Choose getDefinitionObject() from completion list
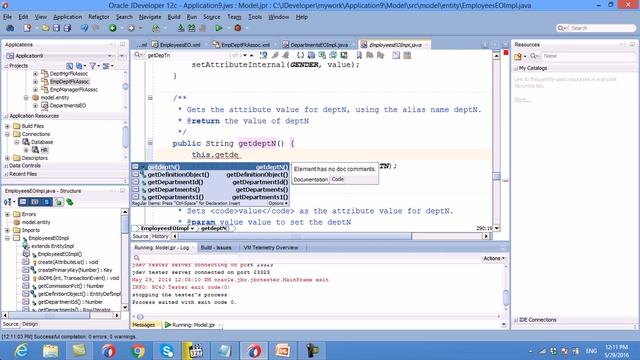Image resolution: width=640 pixels, height=360 pixels. click(211, 175)
